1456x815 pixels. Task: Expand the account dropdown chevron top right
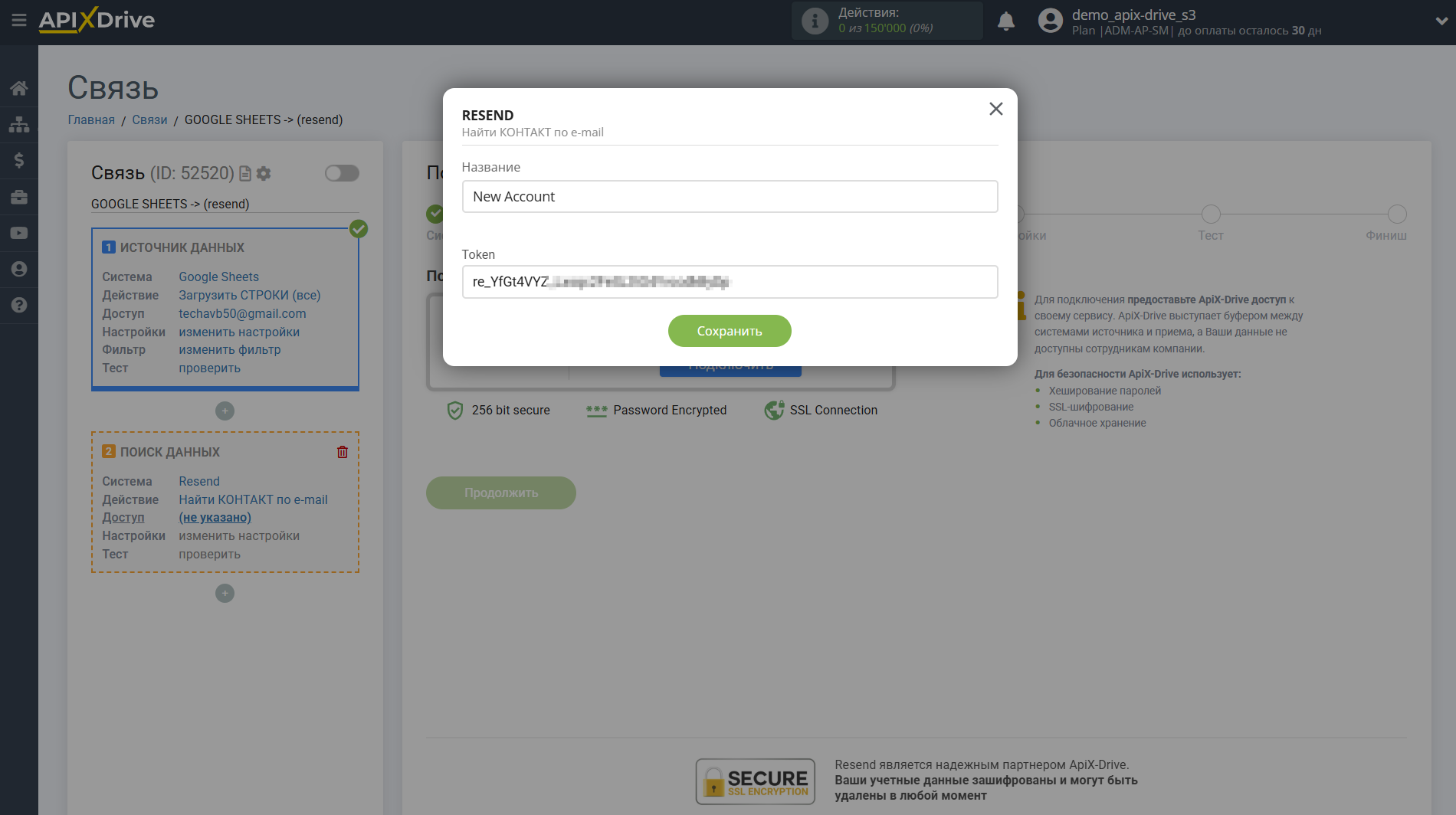1438,22
